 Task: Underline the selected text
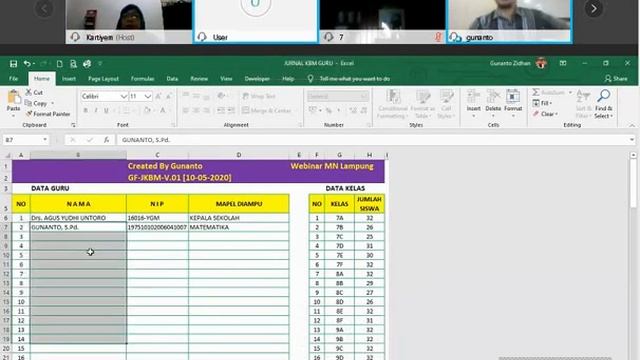click(106, 110)
